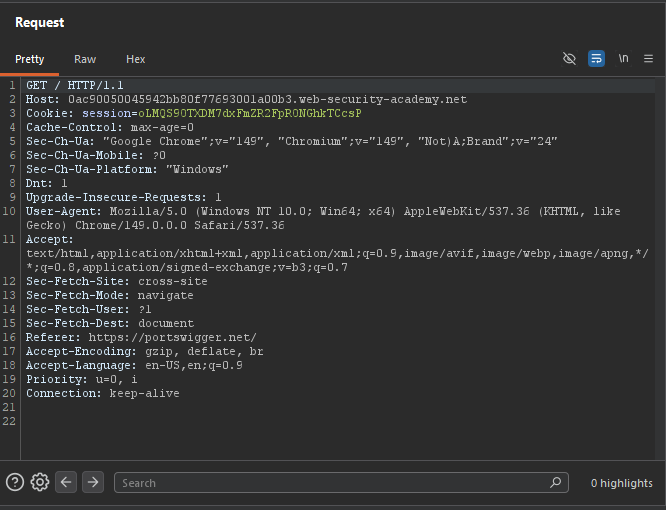Click 'Connection: keep-alive' line

click(x=102, y=394)
